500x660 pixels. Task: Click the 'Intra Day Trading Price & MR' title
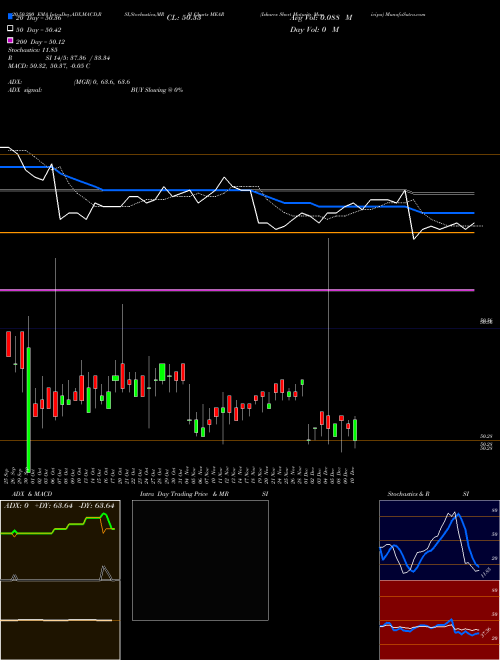click(x=184, y=494)
